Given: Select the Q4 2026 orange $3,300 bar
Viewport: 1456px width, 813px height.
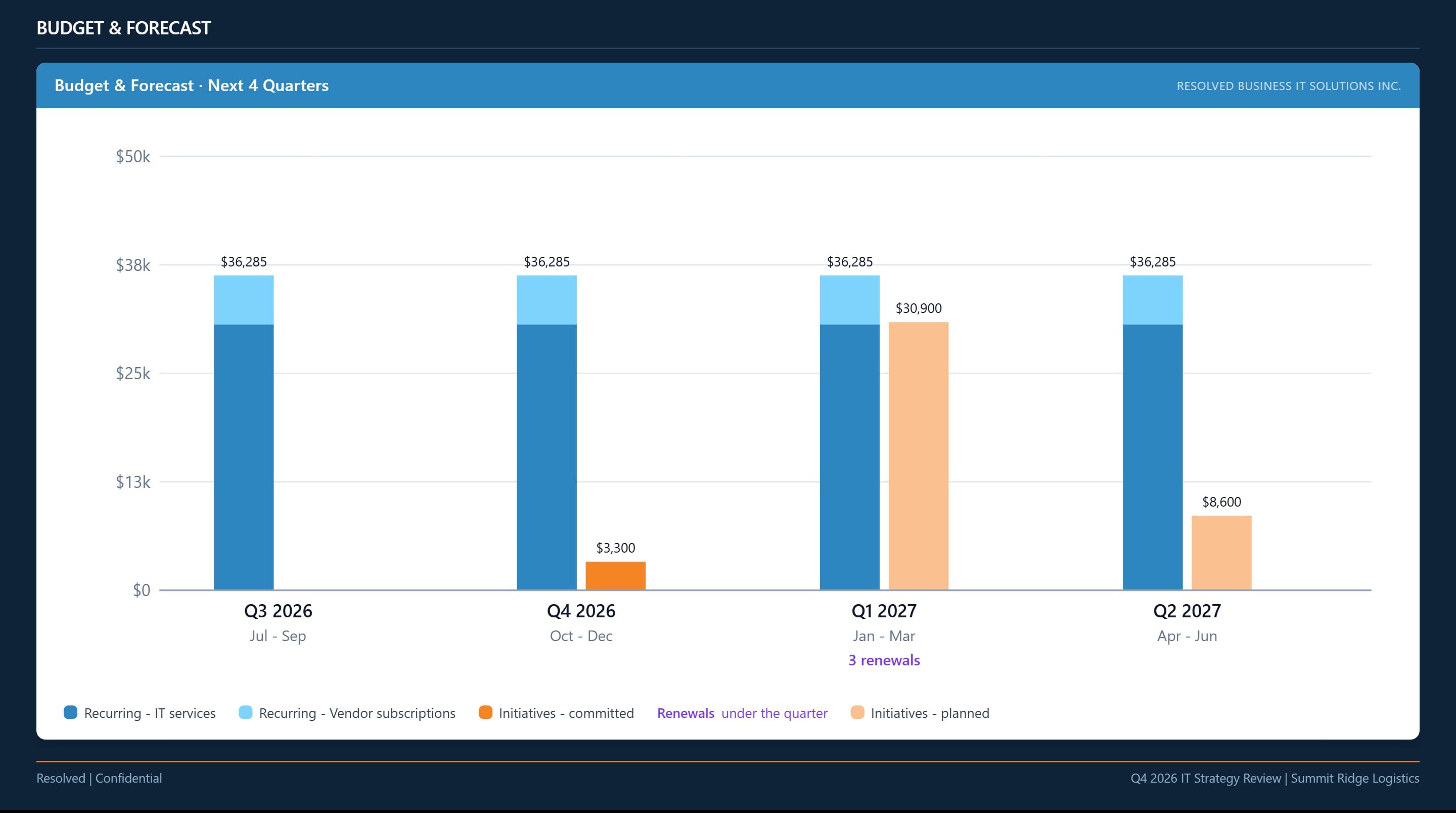Looking at the screenshot, I should click(616, 575).
